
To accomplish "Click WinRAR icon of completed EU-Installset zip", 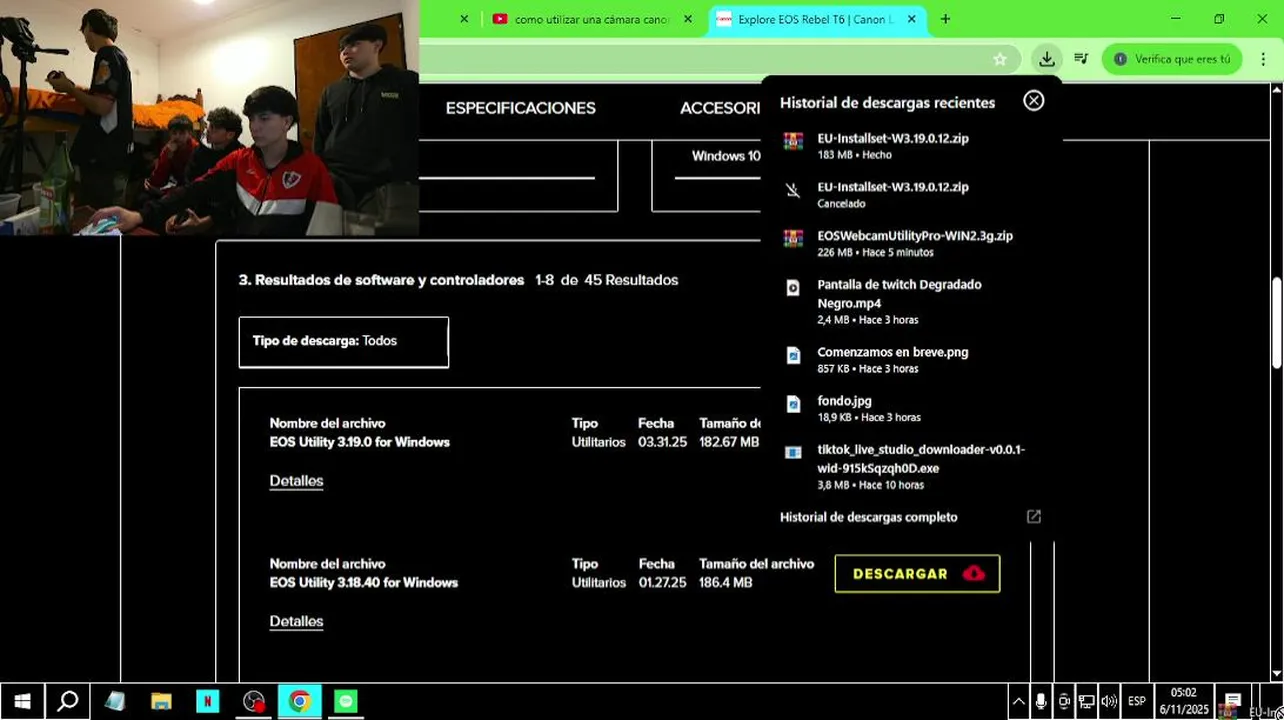I will pos(793,141).
